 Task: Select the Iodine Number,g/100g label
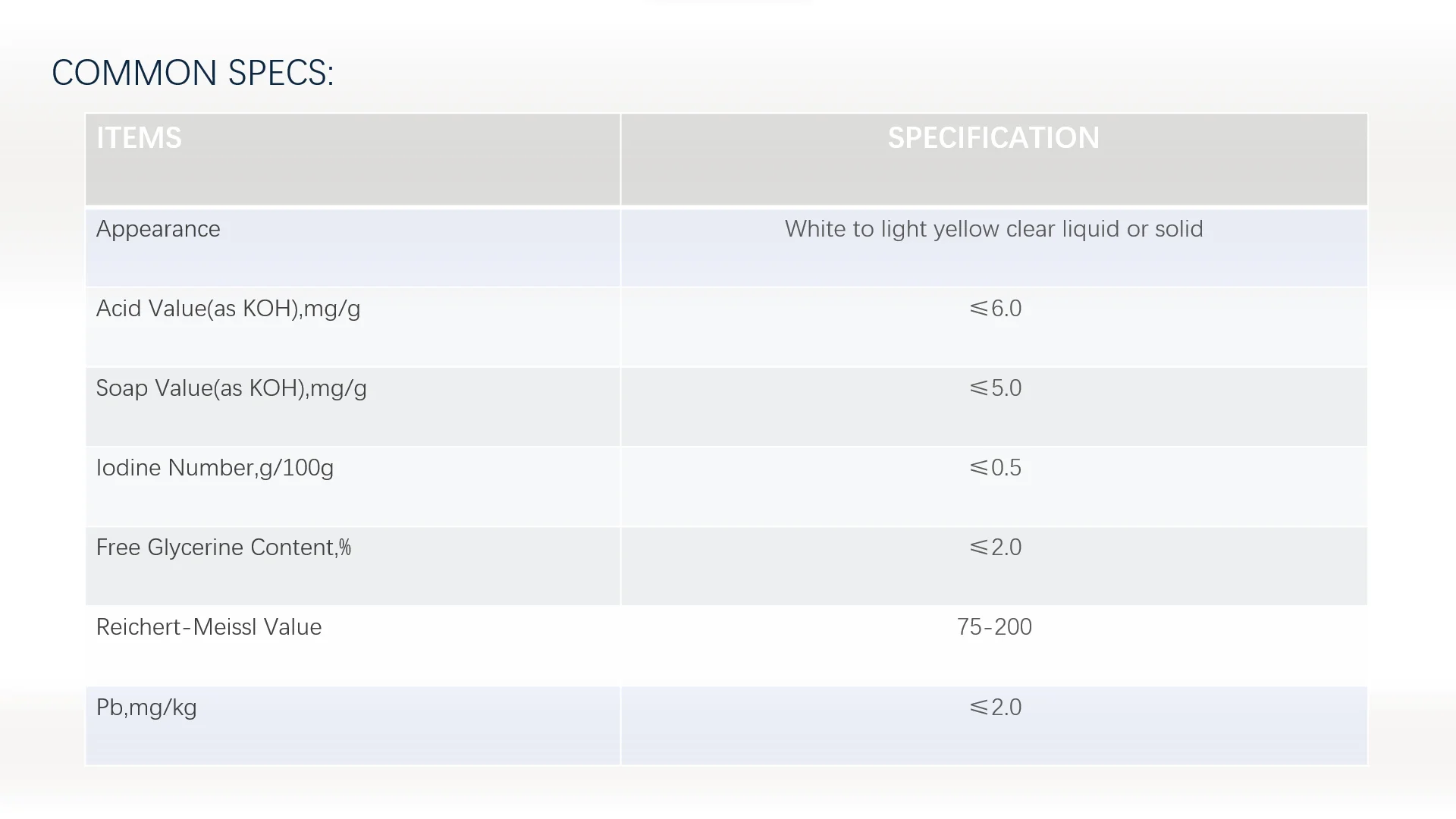(215, 468)
